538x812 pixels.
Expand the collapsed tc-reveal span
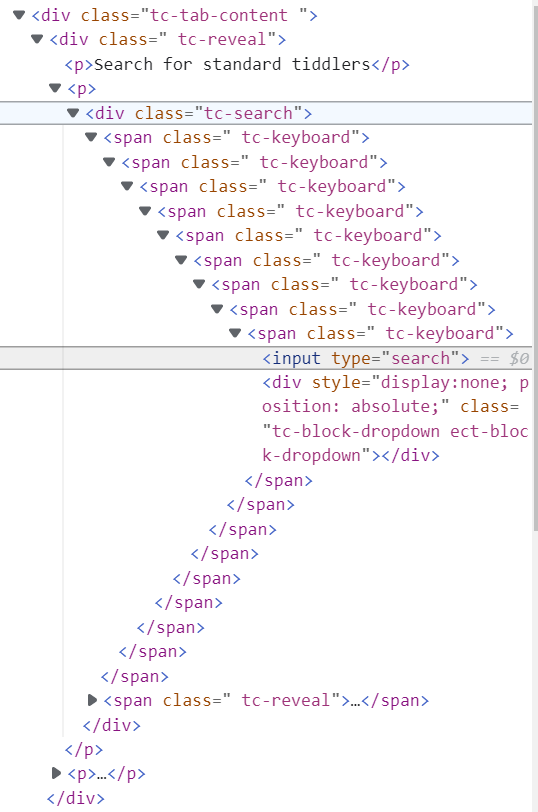click(92, 700)
